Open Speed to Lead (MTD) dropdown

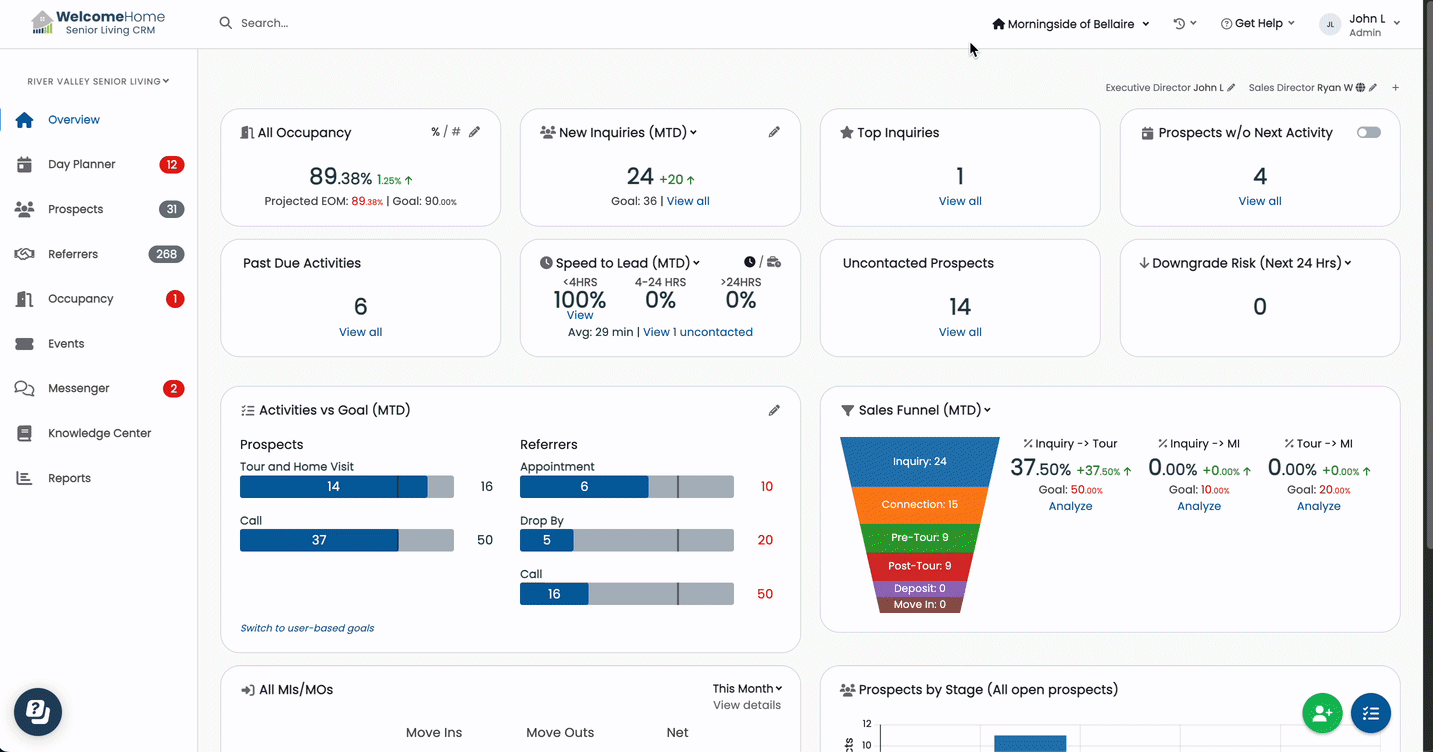pos(628,263)
